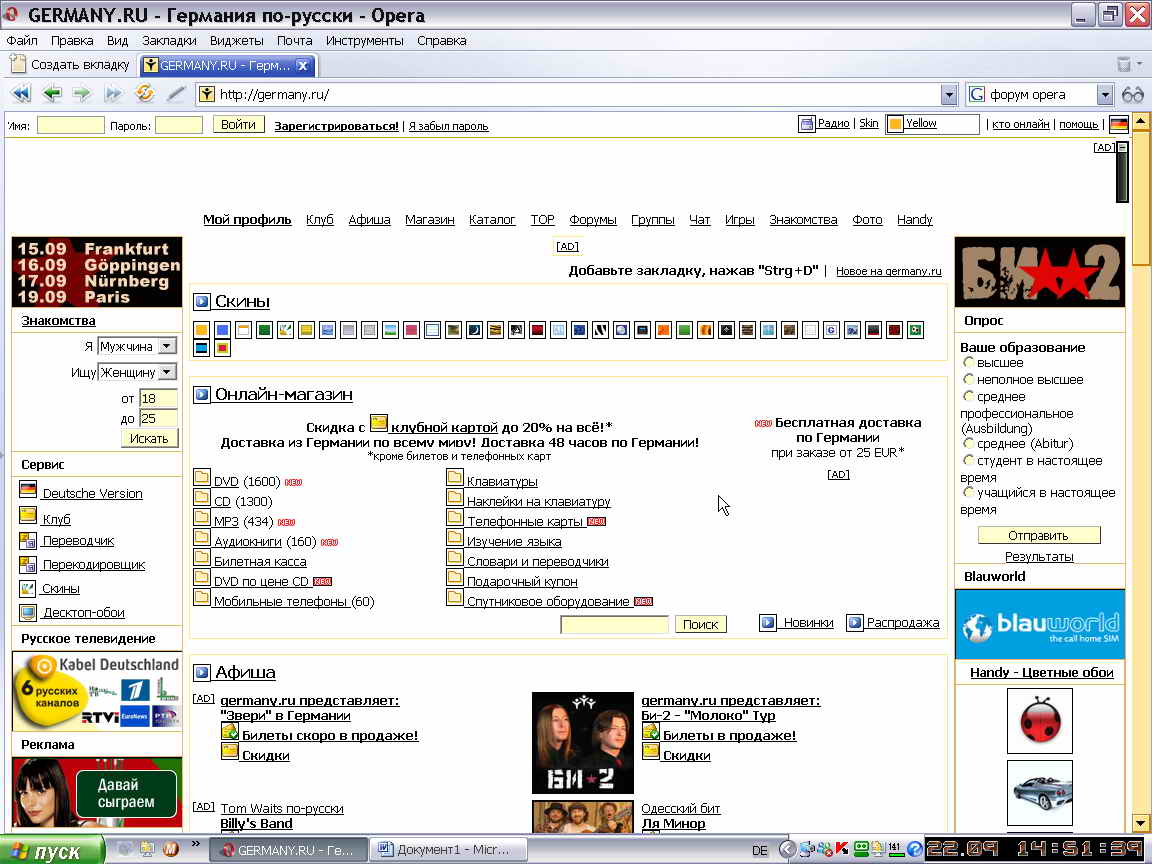Open the search engine dropdown arrow
Viewport: 1152px width, 864px height.
pos(1105,94)
